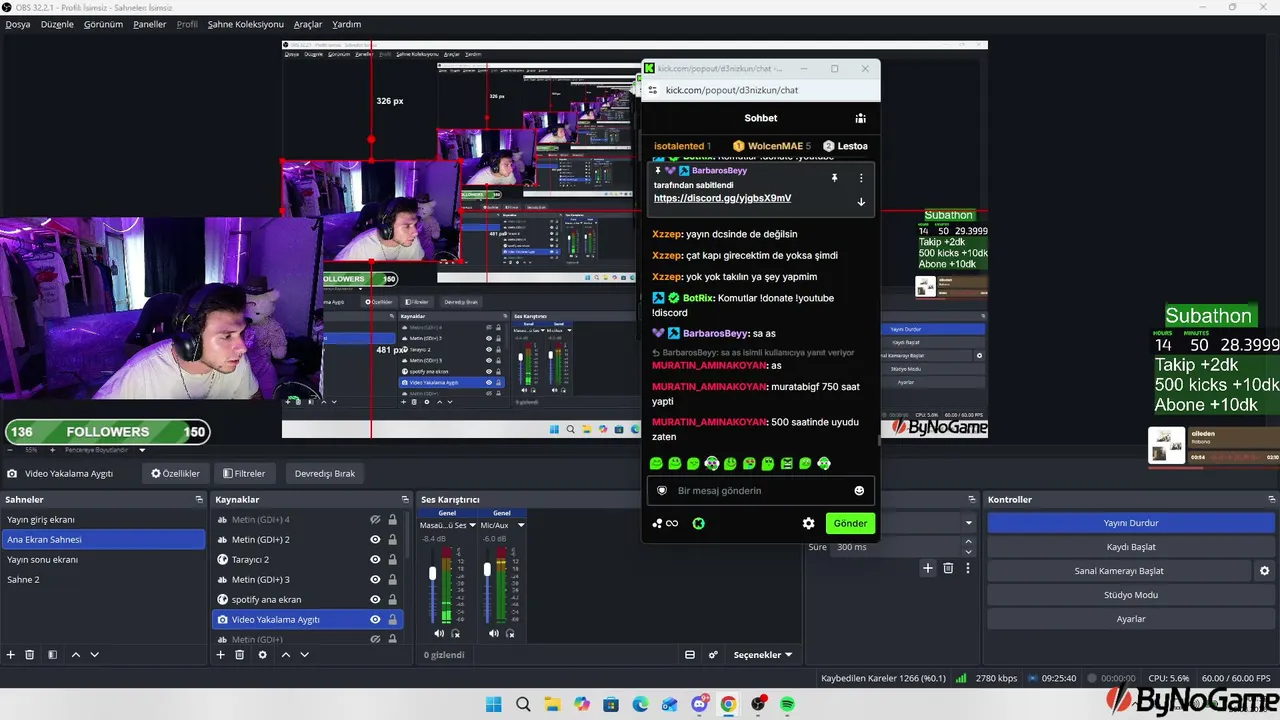Open the Sahne Koleksiyonu menu
This screenshot has width=1280, height=720.
246,24
